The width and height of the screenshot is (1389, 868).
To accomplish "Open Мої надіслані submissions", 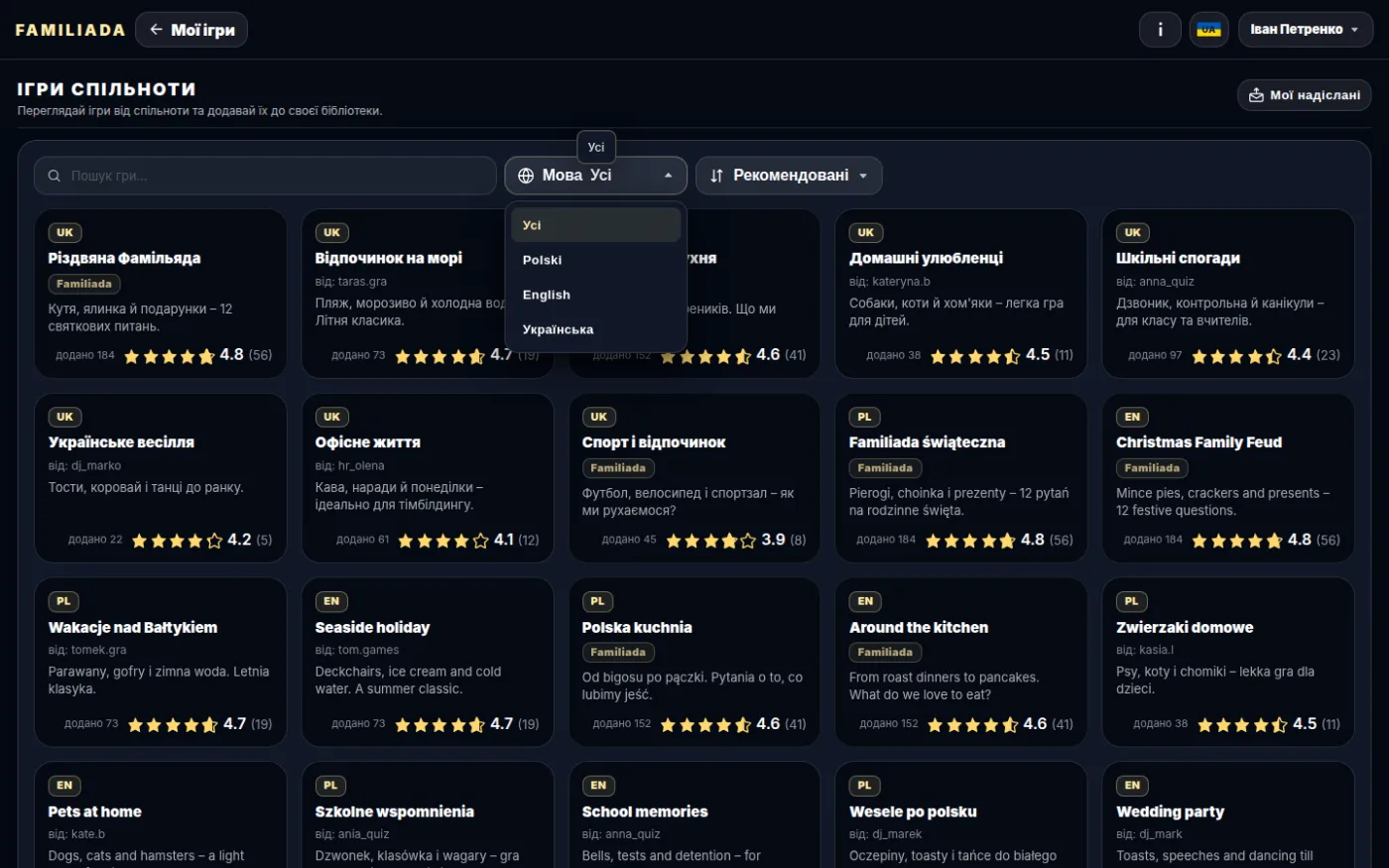I will point(1305,95).
